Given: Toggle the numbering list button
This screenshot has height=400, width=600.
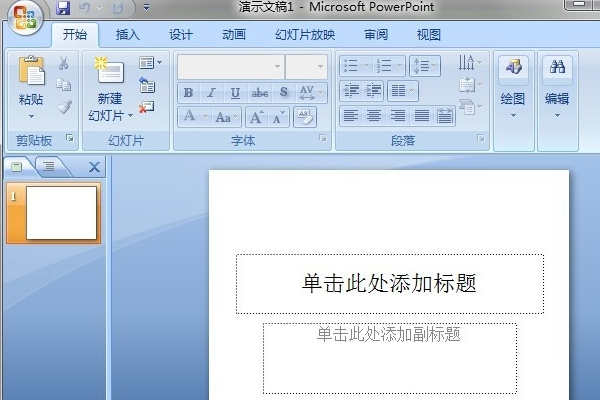Looking at the screenshot, I should point(384,65).
